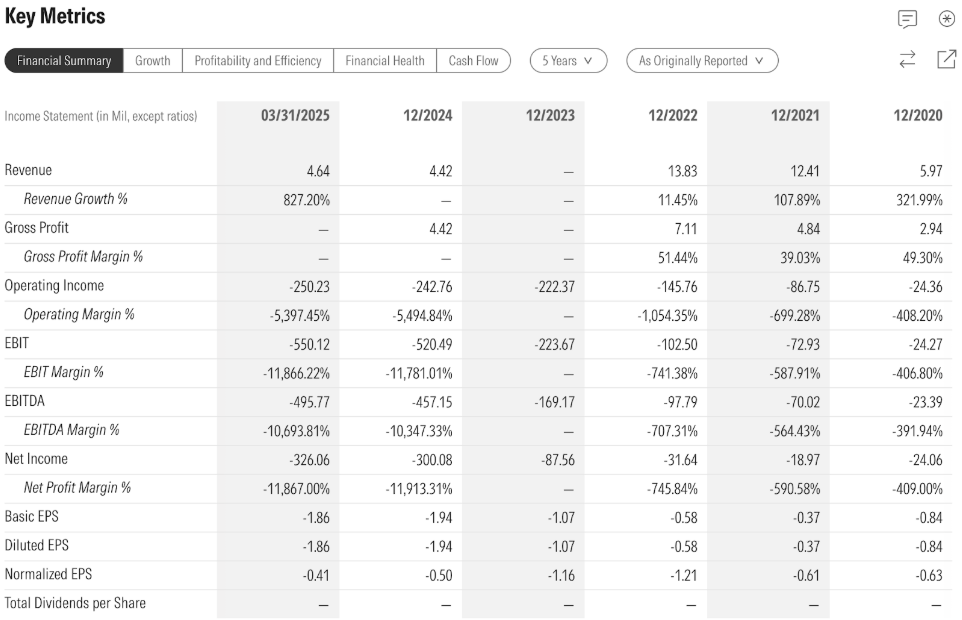
Task: Click the export pop-out icon
Action: tap(946, 60)
